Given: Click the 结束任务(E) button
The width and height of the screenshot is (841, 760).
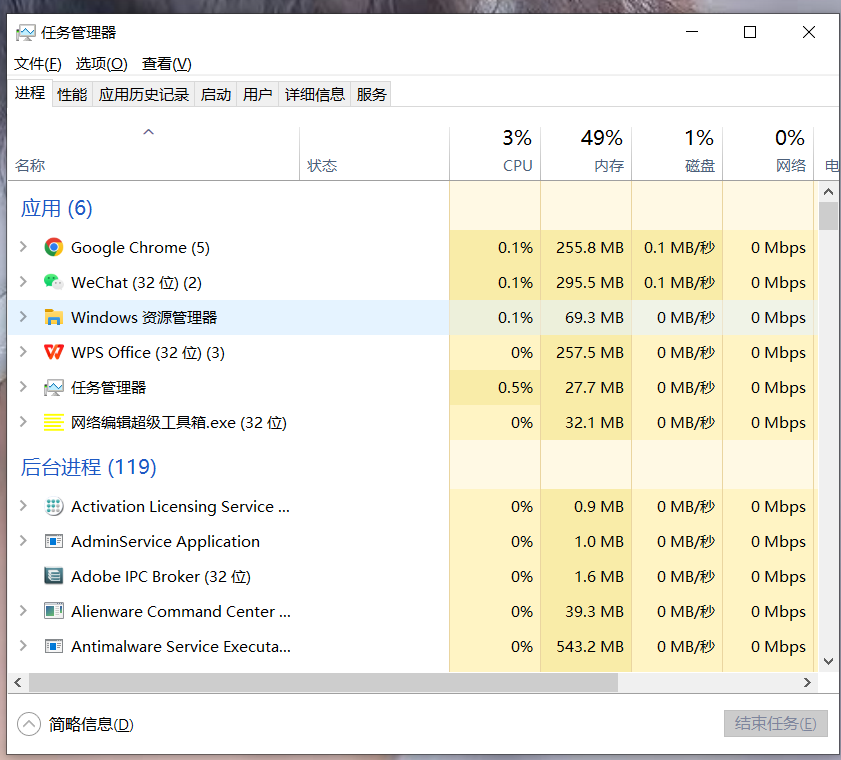Looking at the screenshot, I should 776,724.
